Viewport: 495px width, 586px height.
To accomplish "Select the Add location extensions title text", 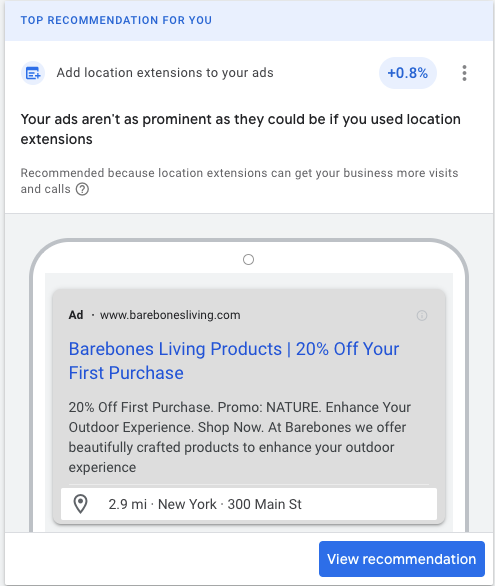I will 165,73.
